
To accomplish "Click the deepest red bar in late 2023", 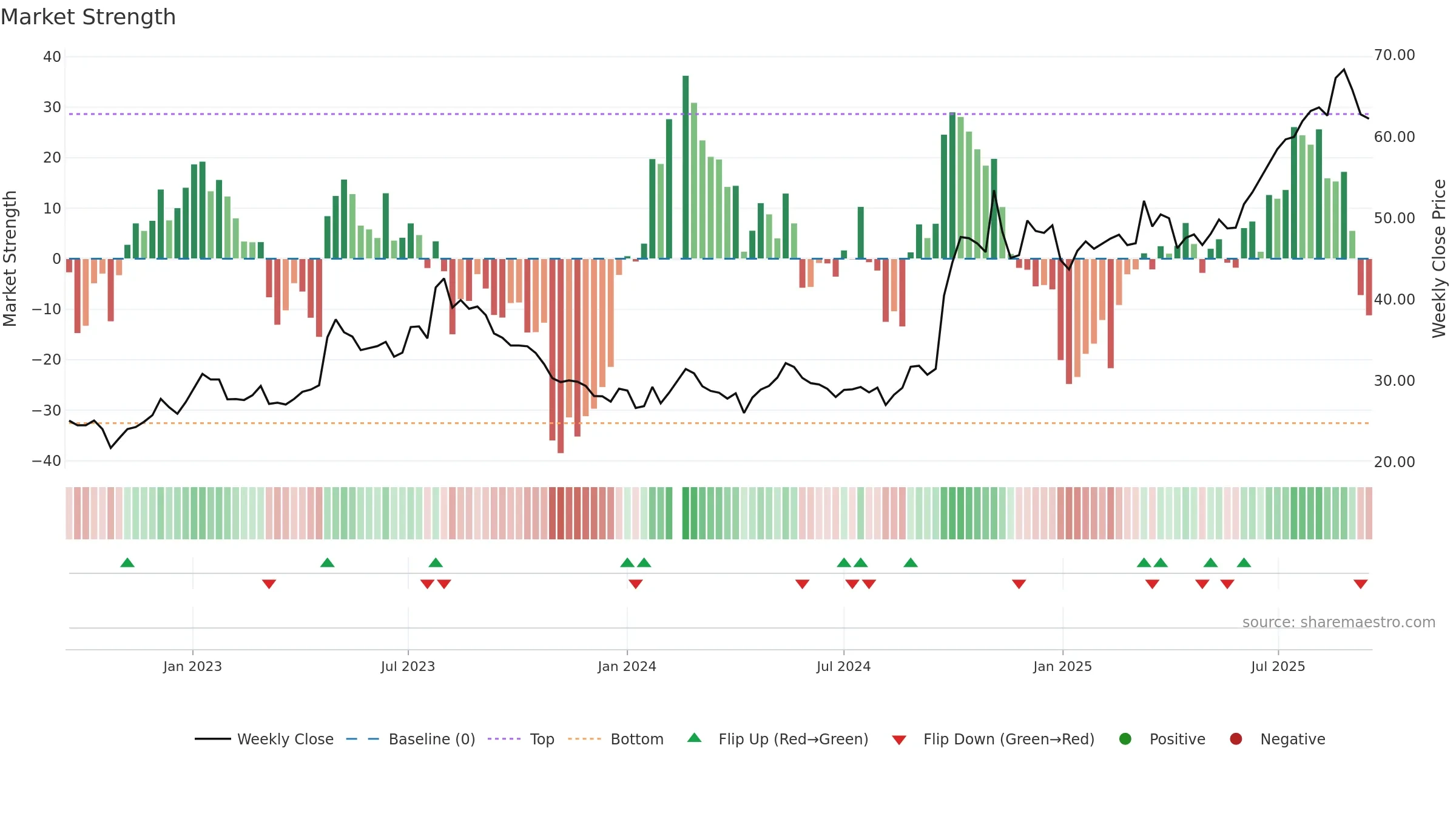I will 561,356.
